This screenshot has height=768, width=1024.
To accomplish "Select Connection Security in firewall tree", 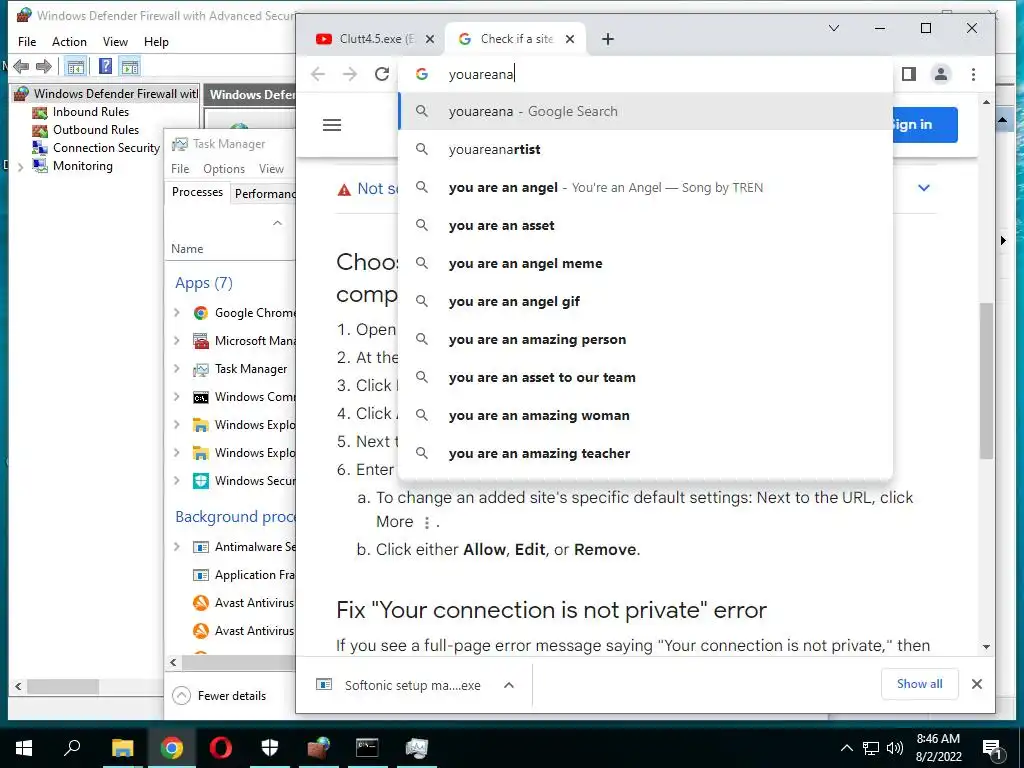I will 106,148.
